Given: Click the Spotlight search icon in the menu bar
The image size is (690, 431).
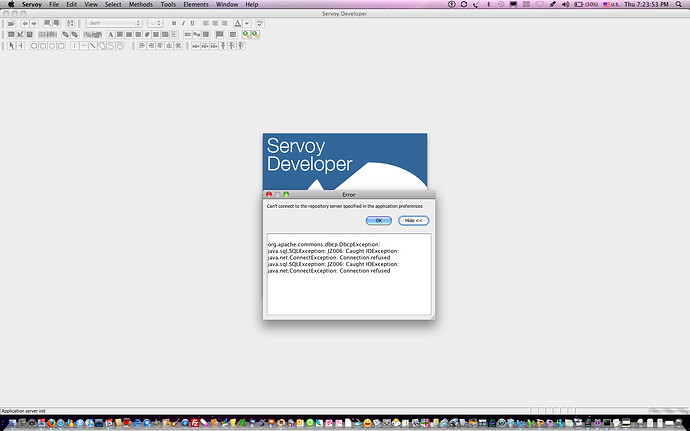Looking at the screenshot, I should tap(679, 4).
